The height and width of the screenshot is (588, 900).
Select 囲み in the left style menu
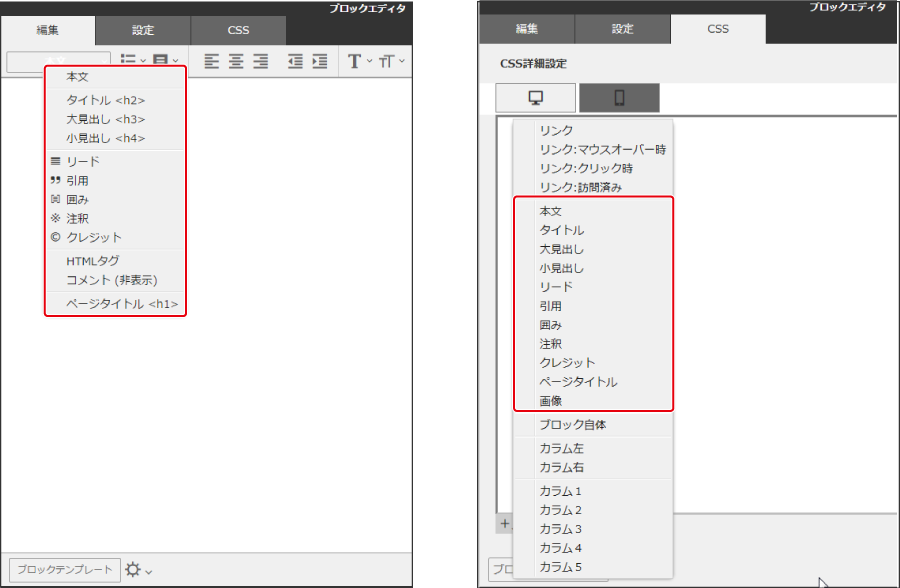pos(115,200)
